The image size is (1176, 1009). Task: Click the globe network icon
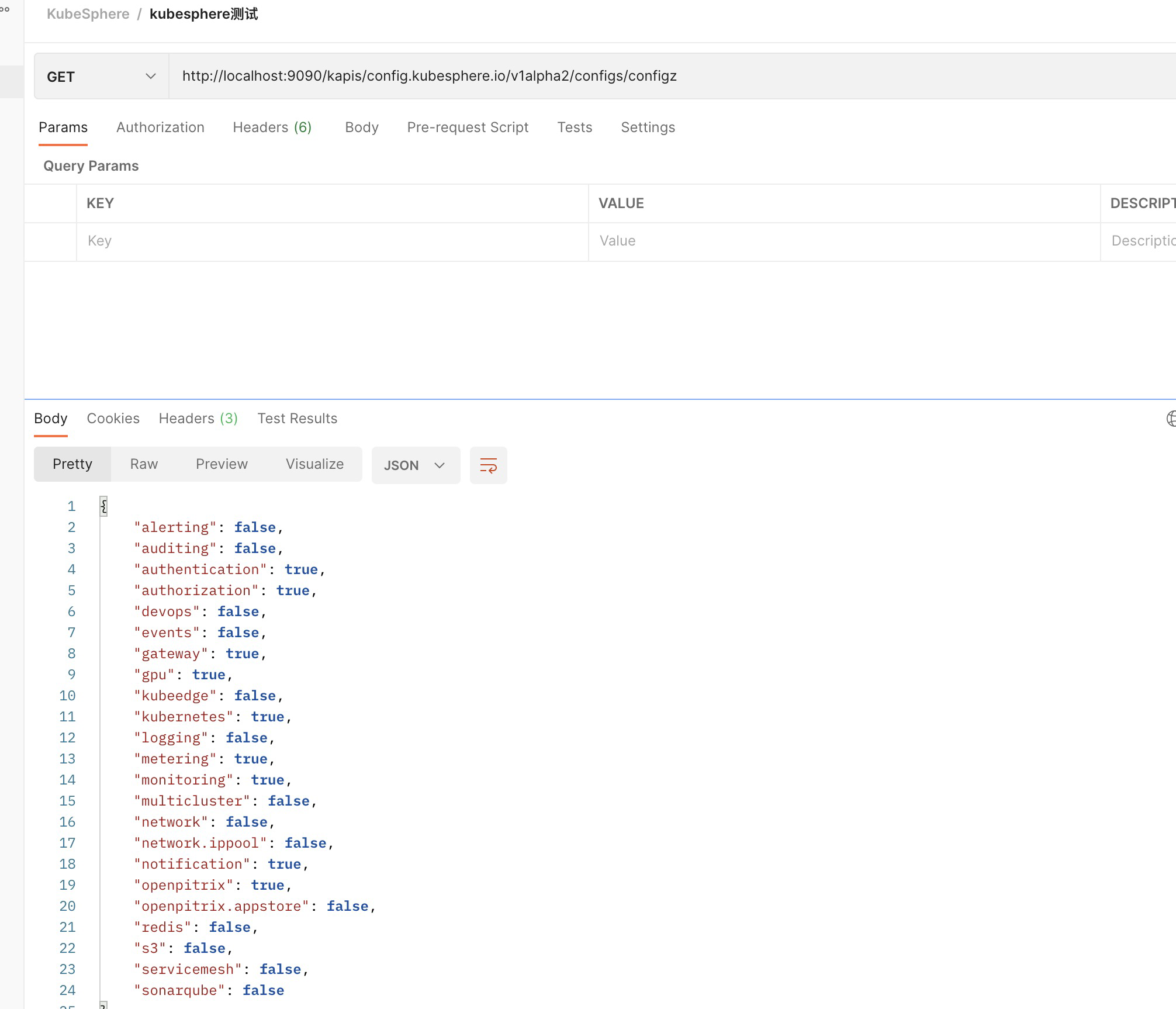(1171, 419)
